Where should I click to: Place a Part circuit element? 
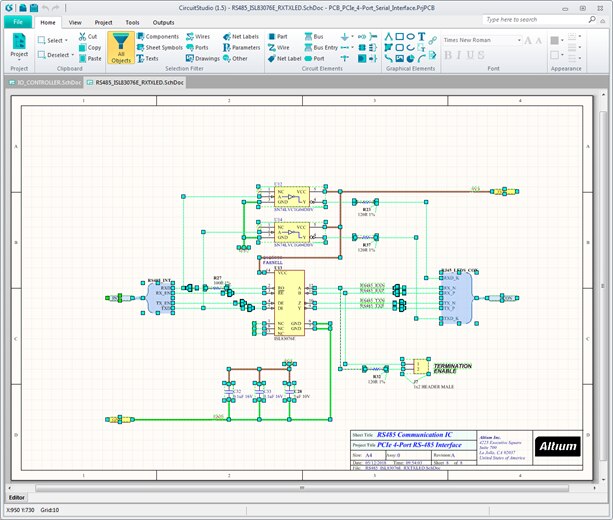(x=276, y=36)
